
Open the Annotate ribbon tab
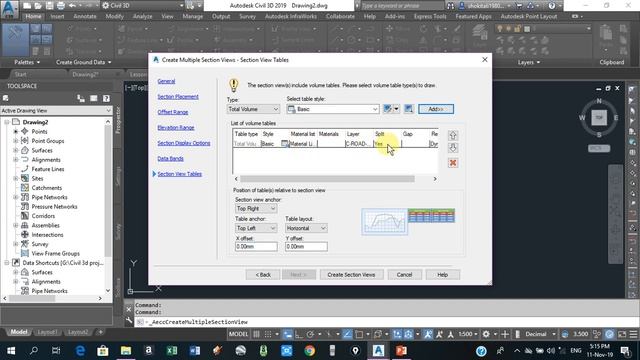click(x=85, y=16)
